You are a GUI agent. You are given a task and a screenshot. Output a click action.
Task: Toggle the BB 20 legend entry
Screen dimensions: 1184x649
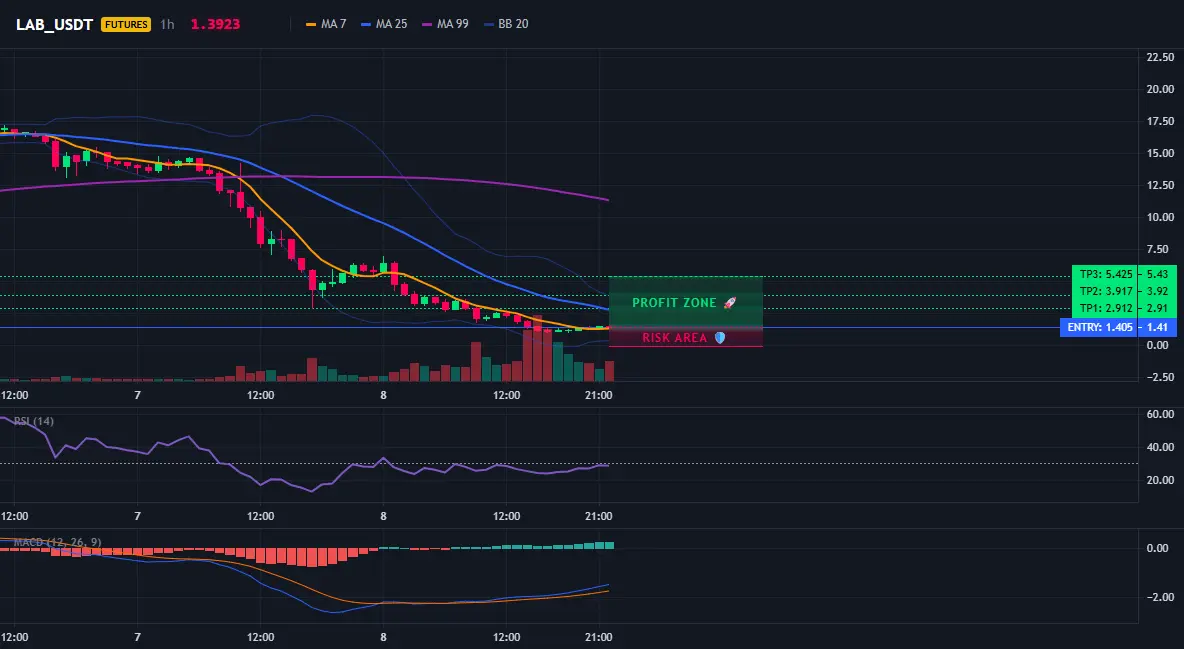tap(506, 24)
